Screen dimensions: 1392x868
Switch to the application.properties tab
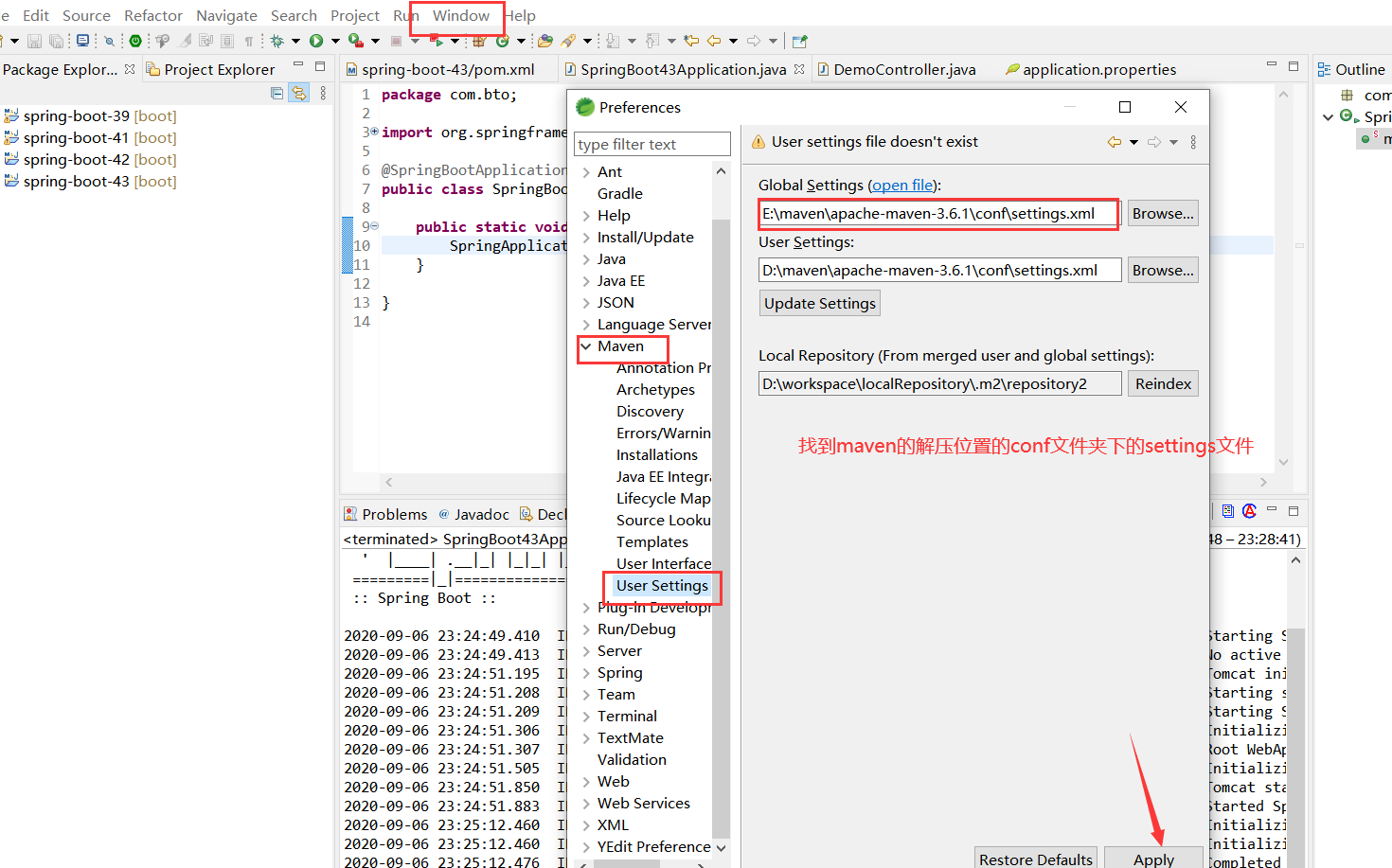pos(1091,69)
